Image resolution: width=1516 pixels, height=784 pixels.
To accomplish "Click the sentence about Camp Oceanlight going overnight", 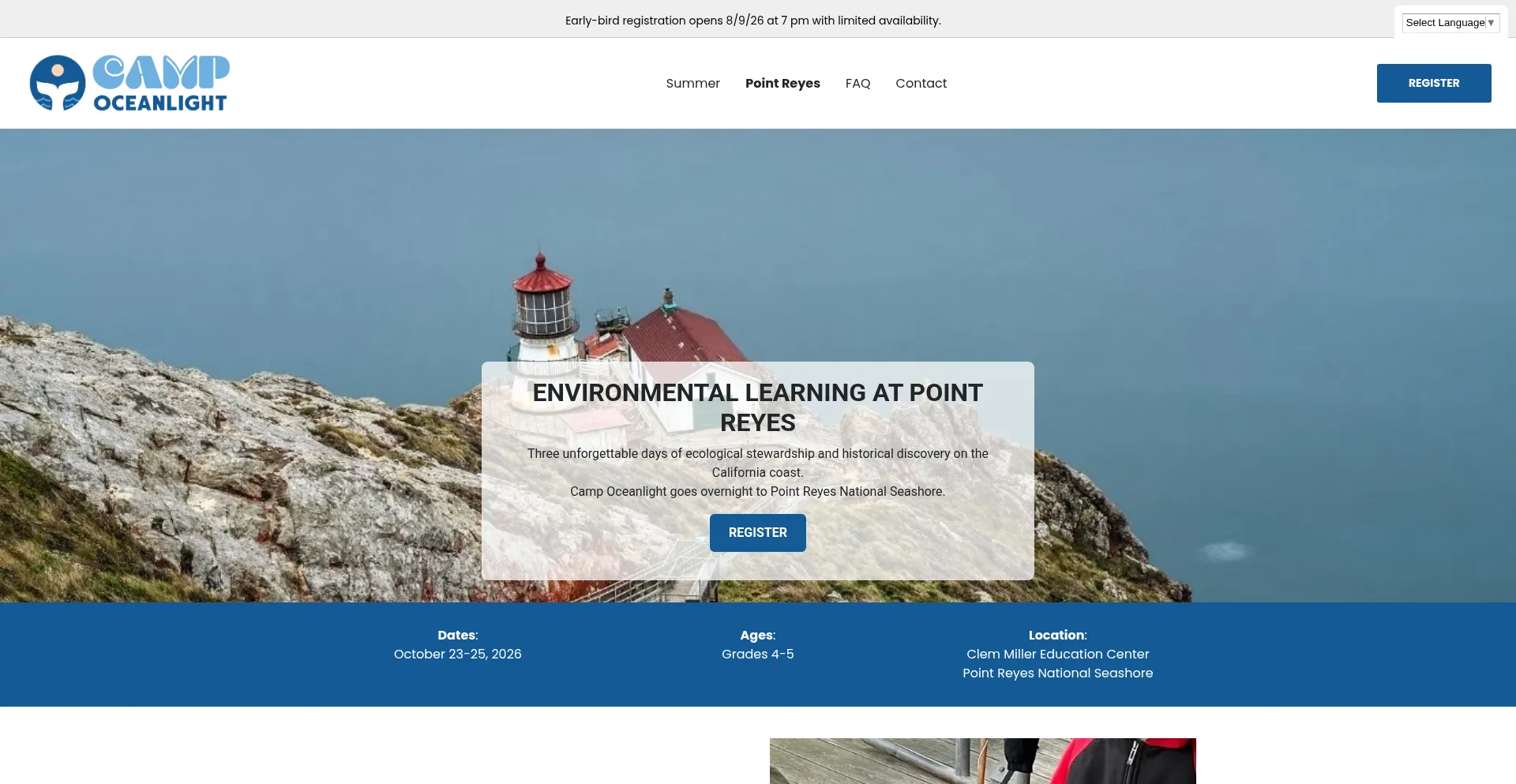I will pyautogui.click(x=758, y=491).
